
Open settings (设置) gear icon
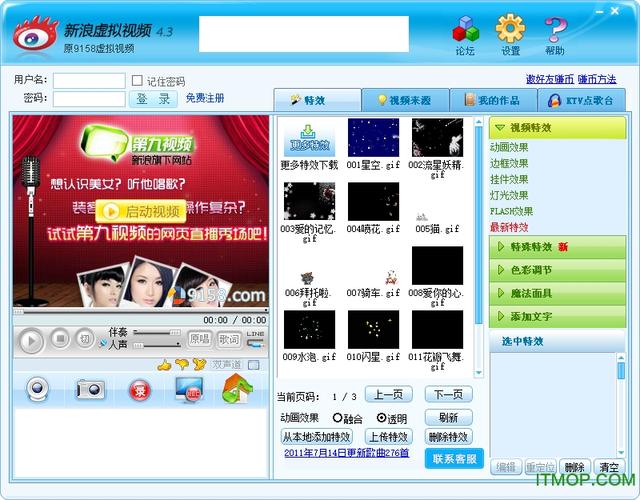(x=510, y=32)
